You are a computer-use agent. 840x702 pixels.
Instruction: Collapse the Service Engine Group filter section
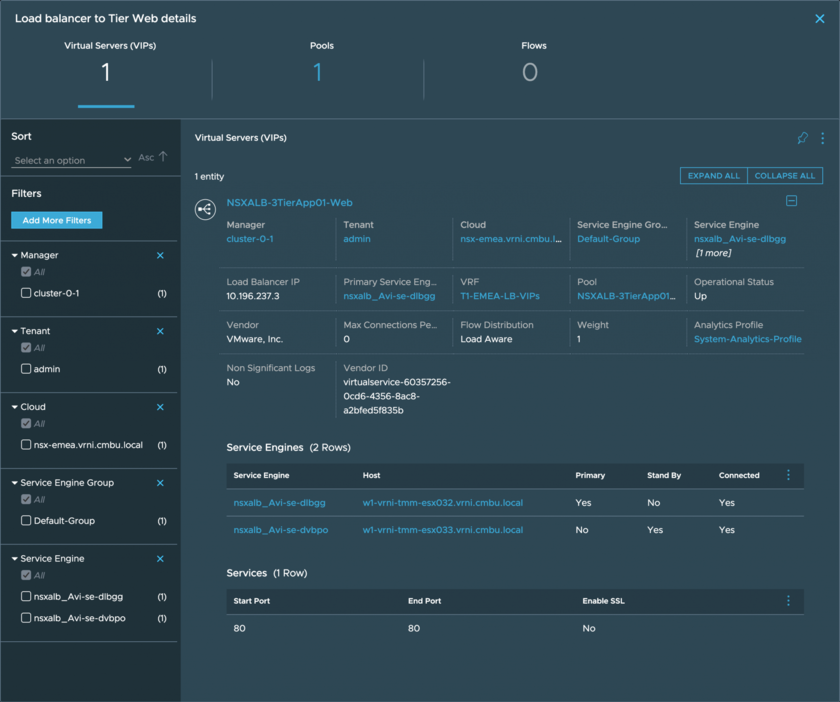[x=15, y=484]
